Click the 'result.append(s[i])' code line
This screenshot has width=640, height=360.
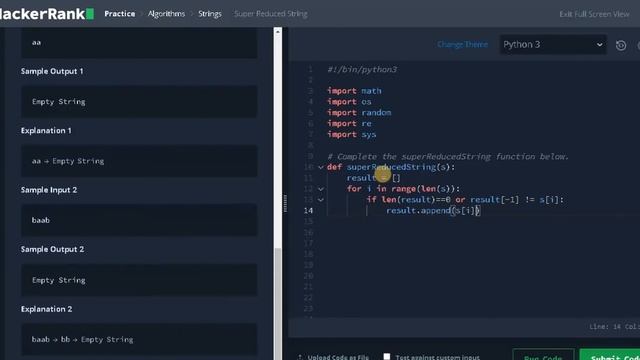click(x=433, y=211)
